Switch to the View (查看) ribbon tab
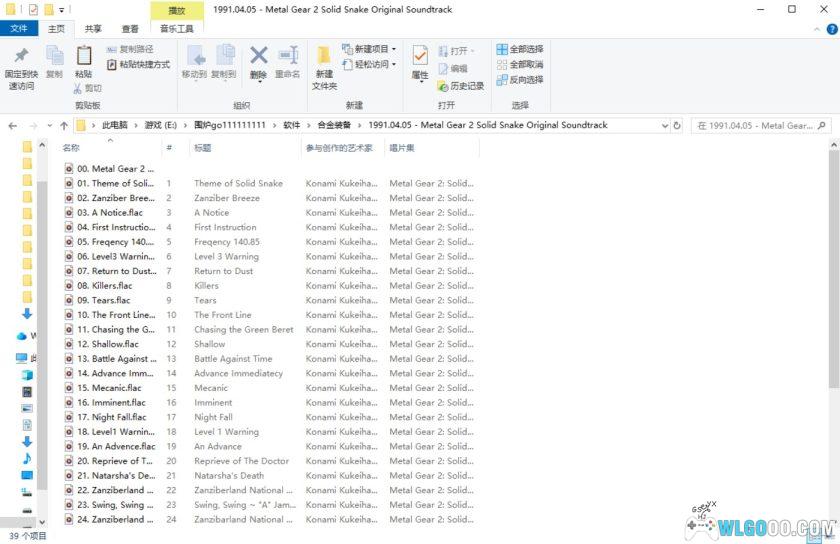This screenshot has height=544, width=840. [130, 29]
